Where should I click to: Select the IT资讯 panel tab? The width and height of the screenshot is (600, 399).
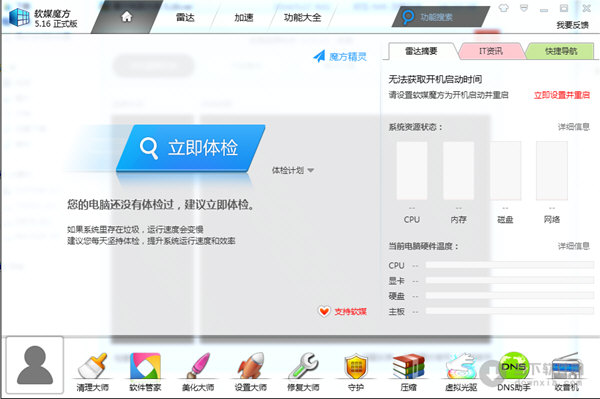[491, 51]
